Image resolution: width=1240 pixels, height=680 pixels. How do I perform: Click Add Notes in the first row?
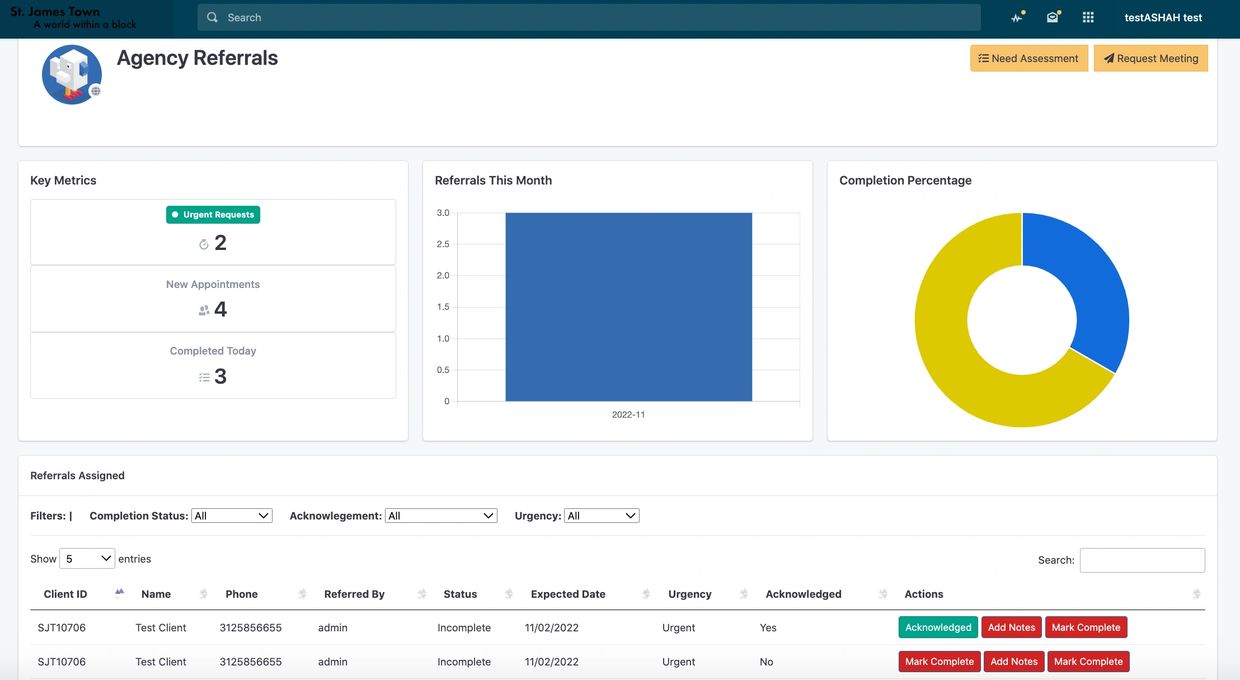tap(1011, 628)
